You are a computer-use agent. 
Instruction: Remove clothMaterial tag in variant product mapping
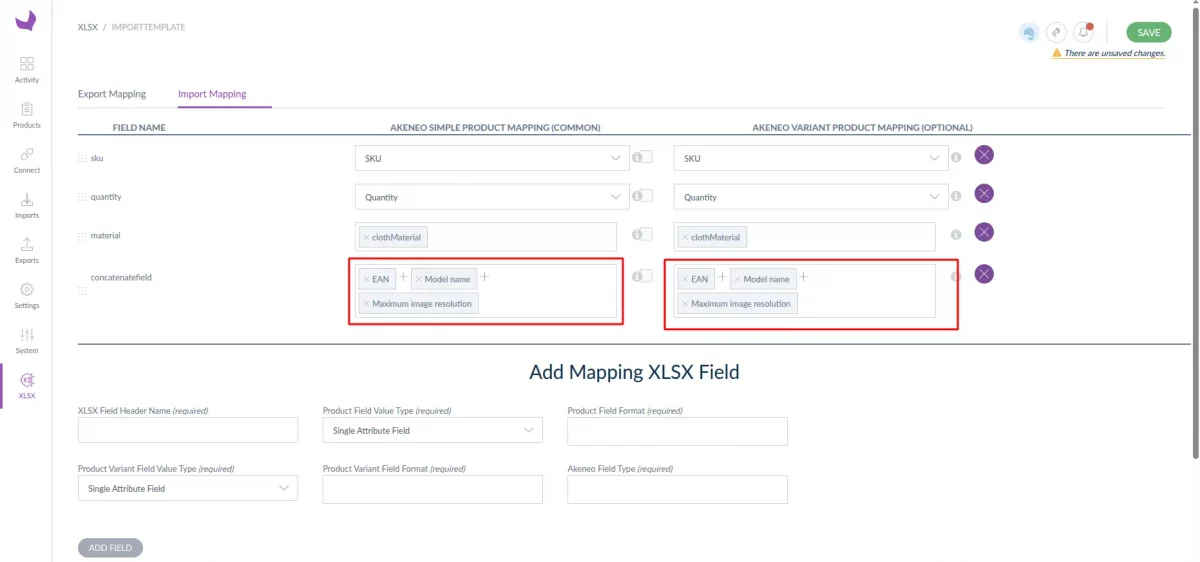click(685, 238)
